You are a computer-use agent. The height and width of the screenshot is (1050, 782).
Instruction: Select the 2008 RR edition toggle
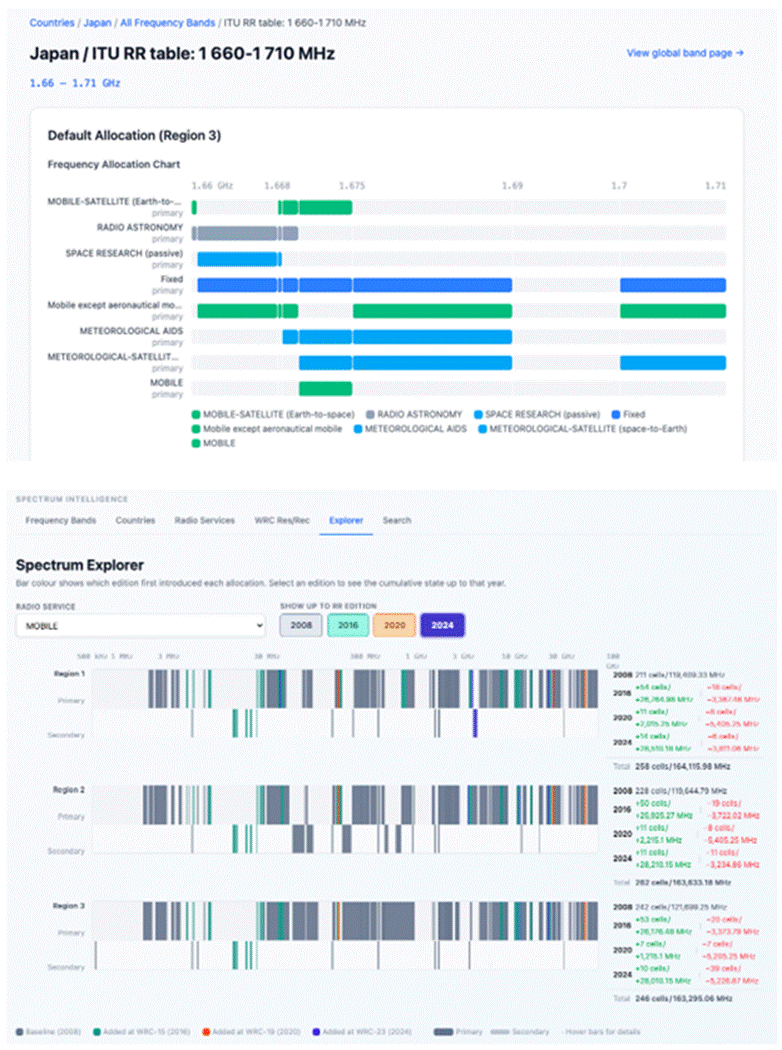[301, 625]
